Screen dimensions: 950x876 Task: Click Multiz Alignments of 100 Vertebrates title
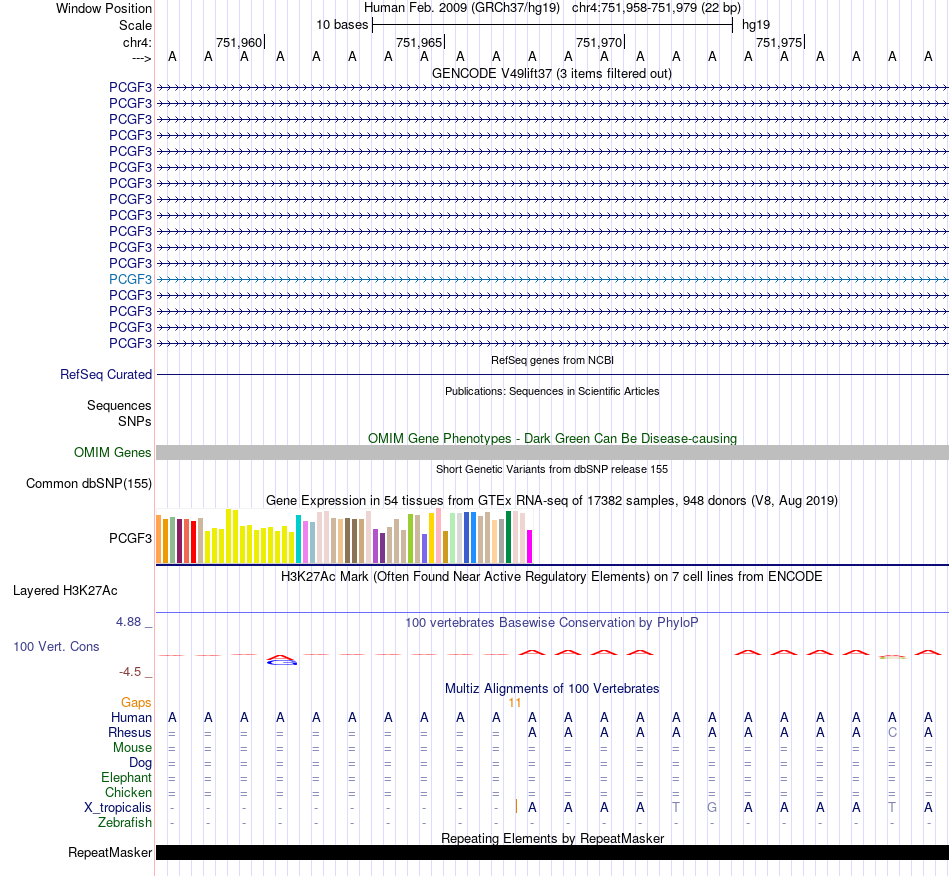coord(552,688)
